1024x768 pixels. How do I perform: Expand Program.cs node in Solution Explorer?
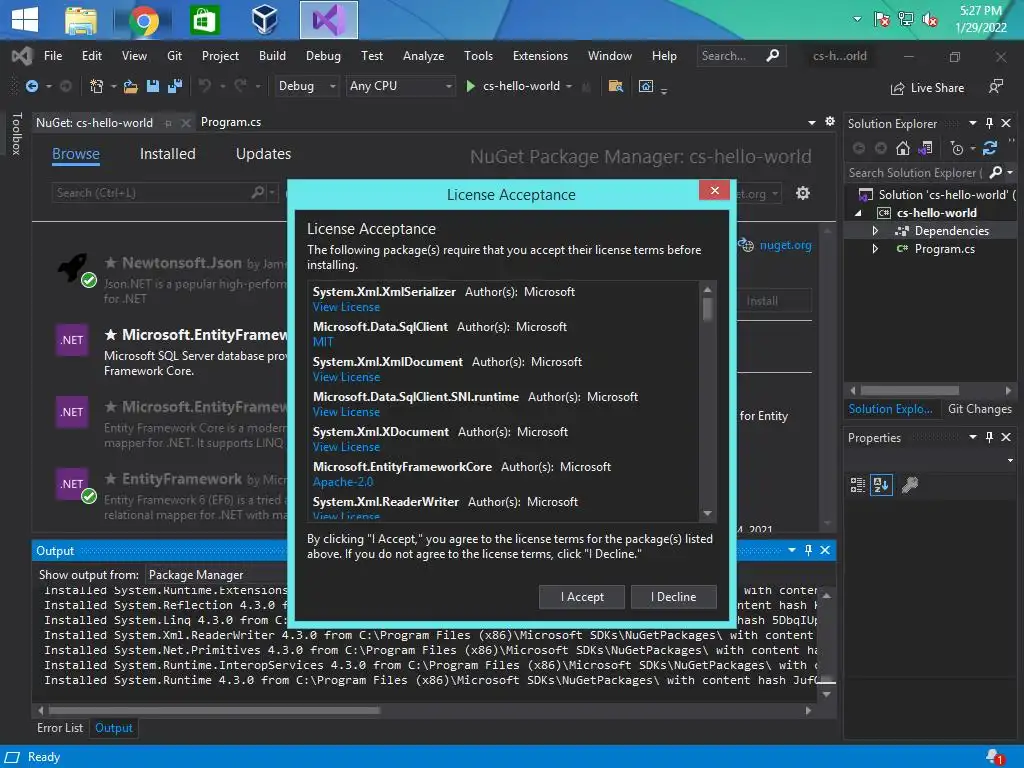coord(875,249)
